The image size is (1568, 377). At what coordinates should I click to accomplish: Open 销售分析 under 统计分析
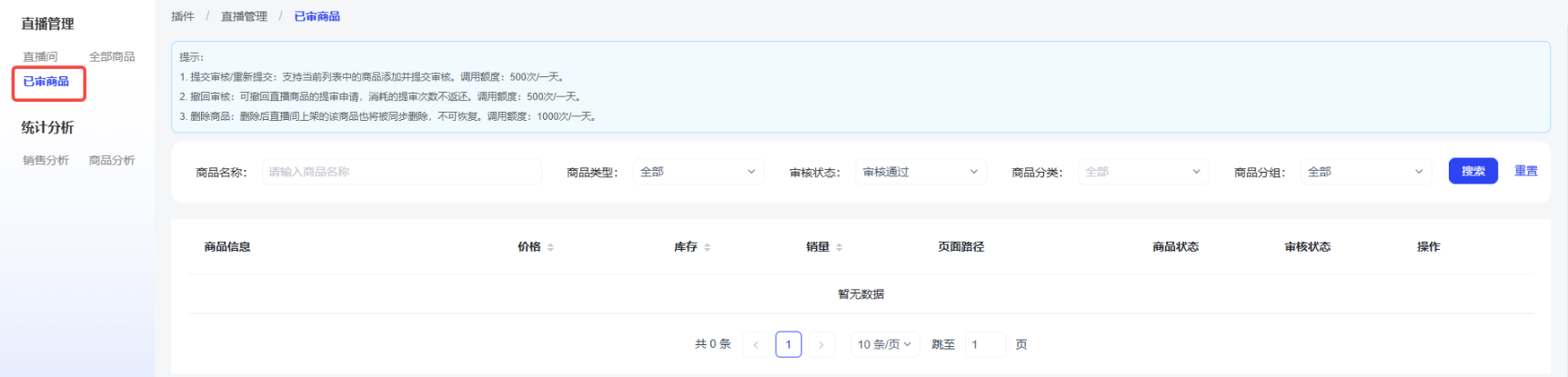click(45, 160)
